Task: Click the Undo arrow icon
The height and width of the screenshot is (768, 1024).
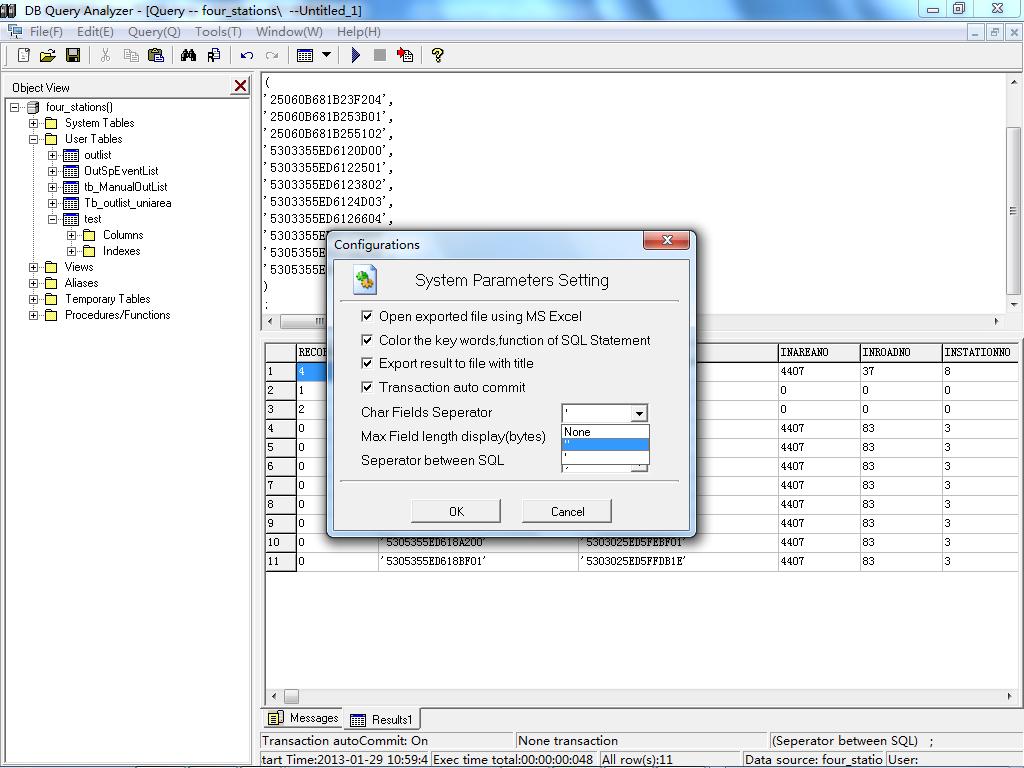Action: [246, 55]
